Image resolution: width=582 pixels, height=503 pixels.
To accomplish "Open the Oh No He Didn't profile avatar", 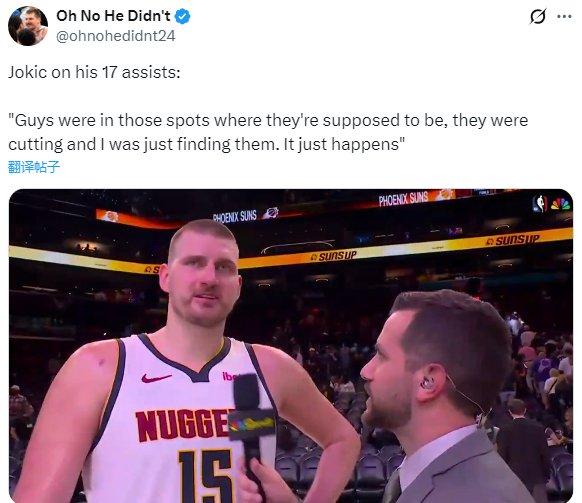I will click(28, 26).
